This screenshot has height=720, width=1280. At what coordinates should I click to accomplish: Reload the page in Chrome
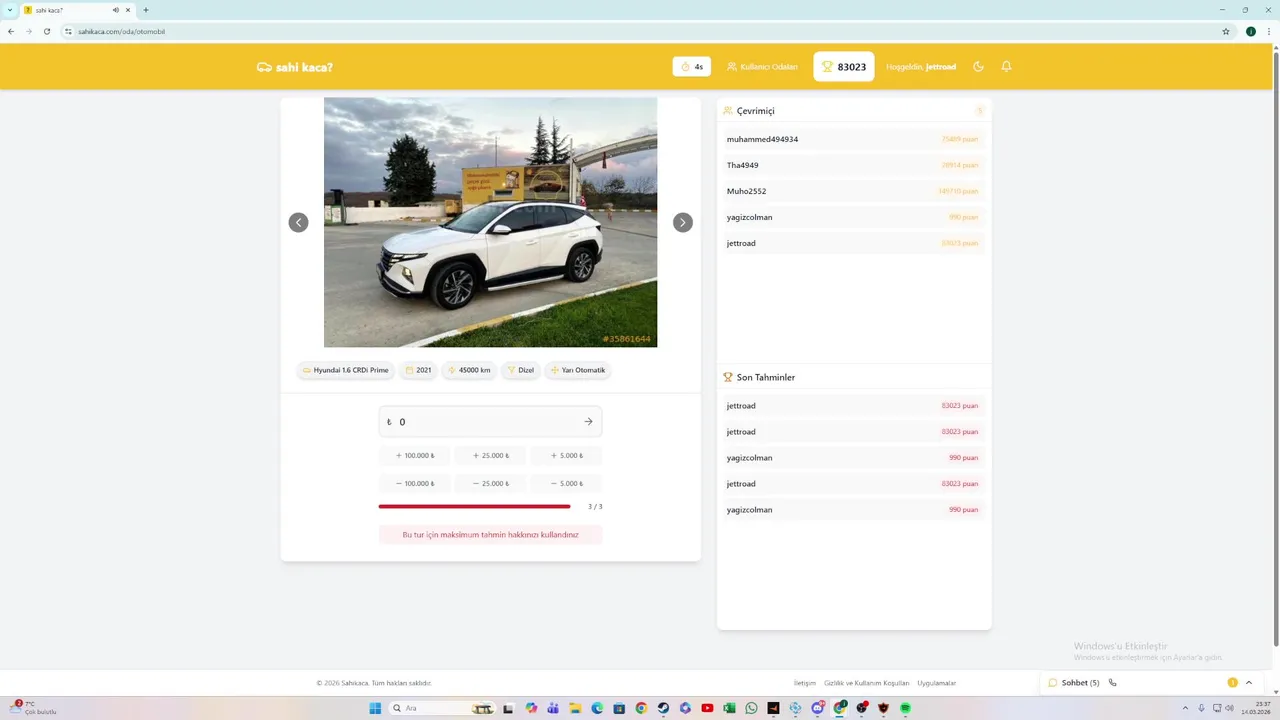(x=47, y=31)
